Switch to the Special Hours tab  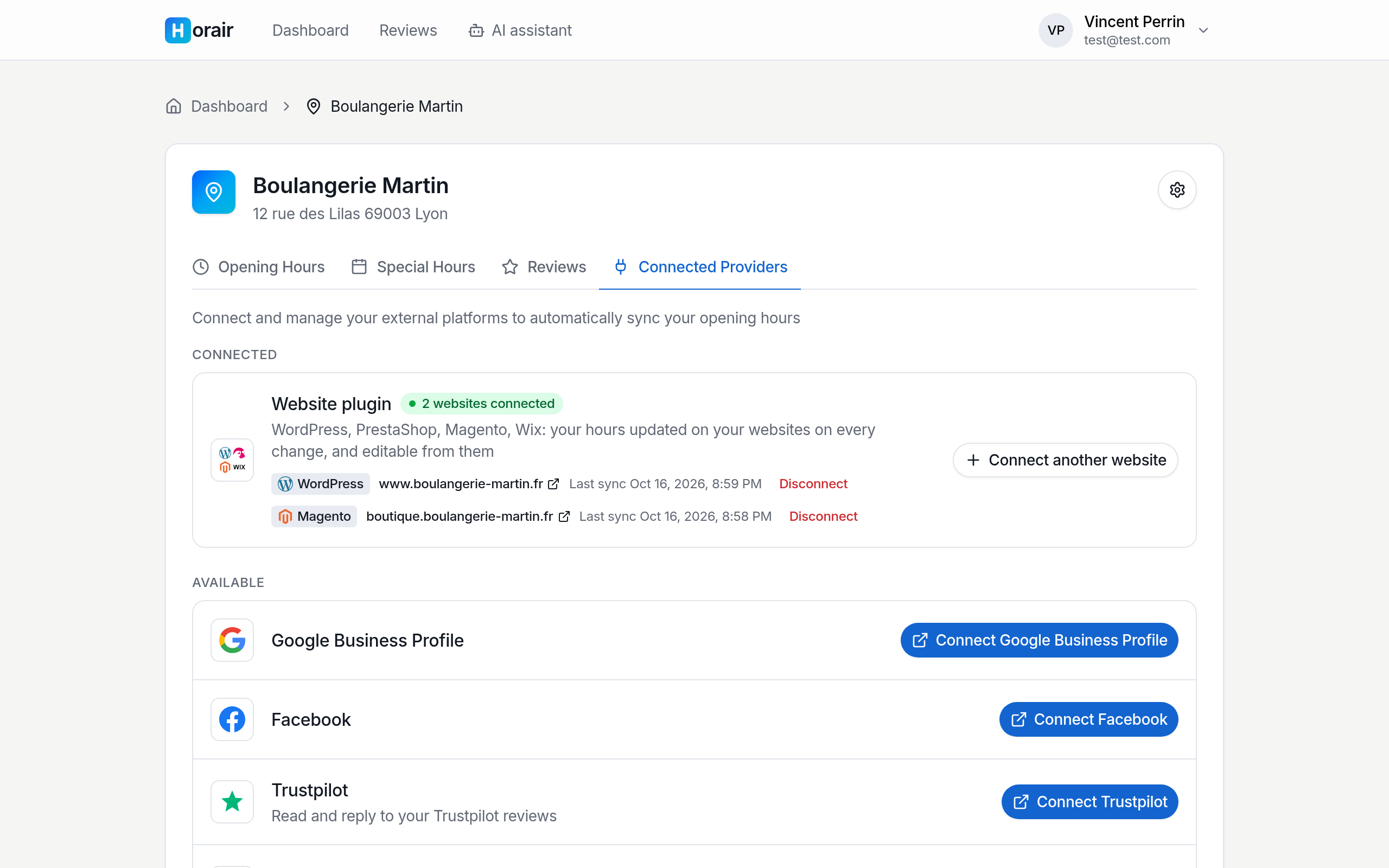click(x=413, y=267)
